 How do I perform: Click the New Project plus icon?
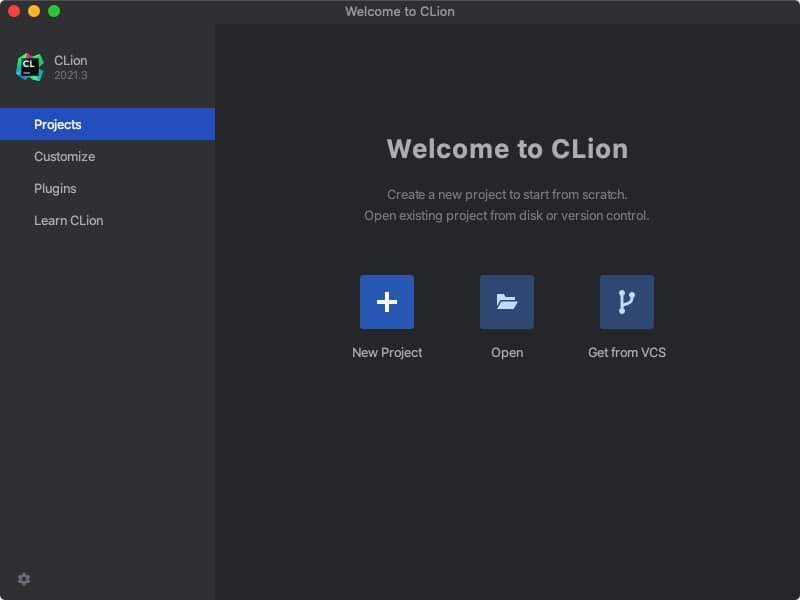click(387, 302)
